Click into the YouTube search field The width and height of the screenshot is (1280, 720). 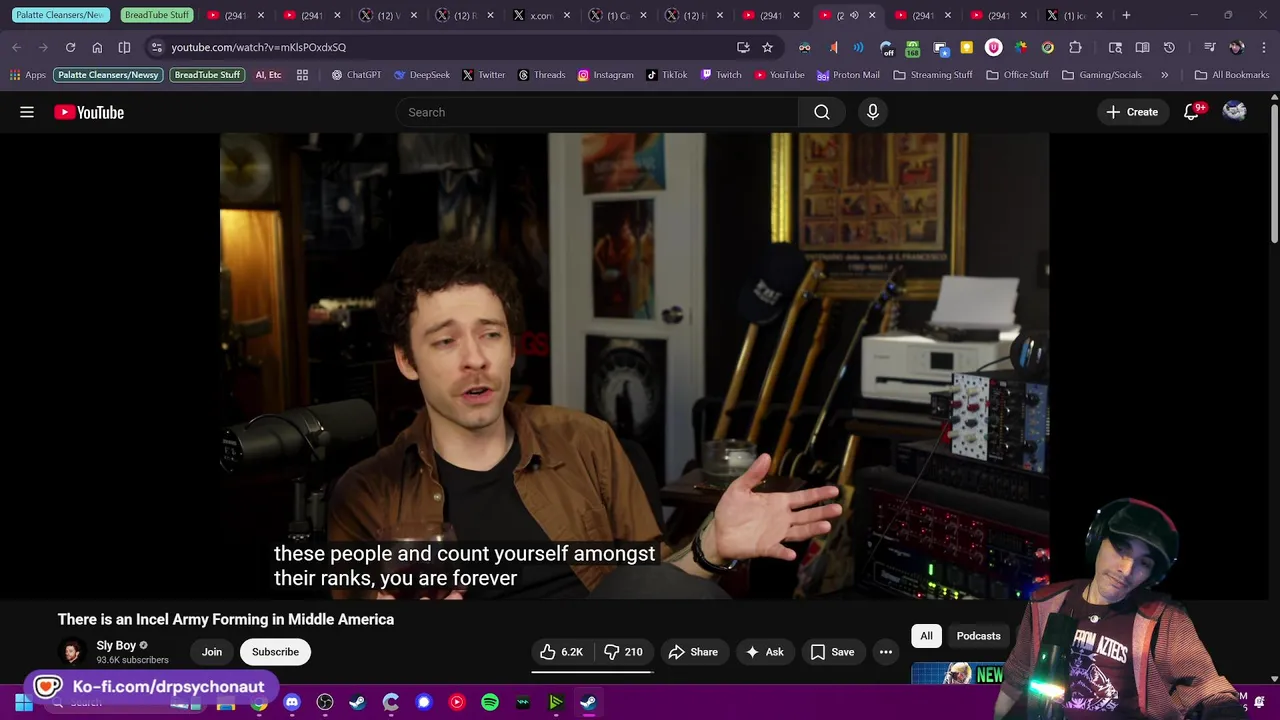(x=597, y=112)
